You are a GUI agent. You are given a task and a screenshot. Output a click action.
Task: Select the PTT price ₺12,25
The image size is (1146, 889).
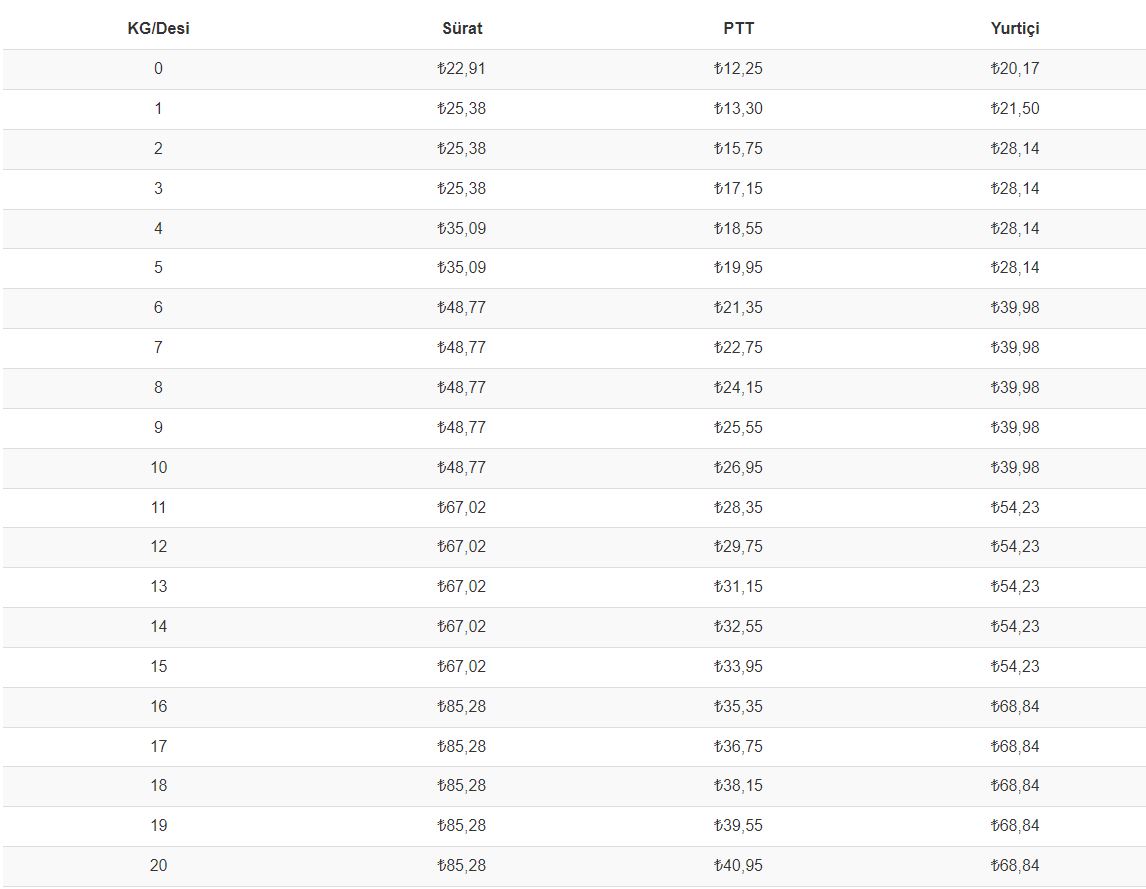pyautogui.click(x=738, y=69)
